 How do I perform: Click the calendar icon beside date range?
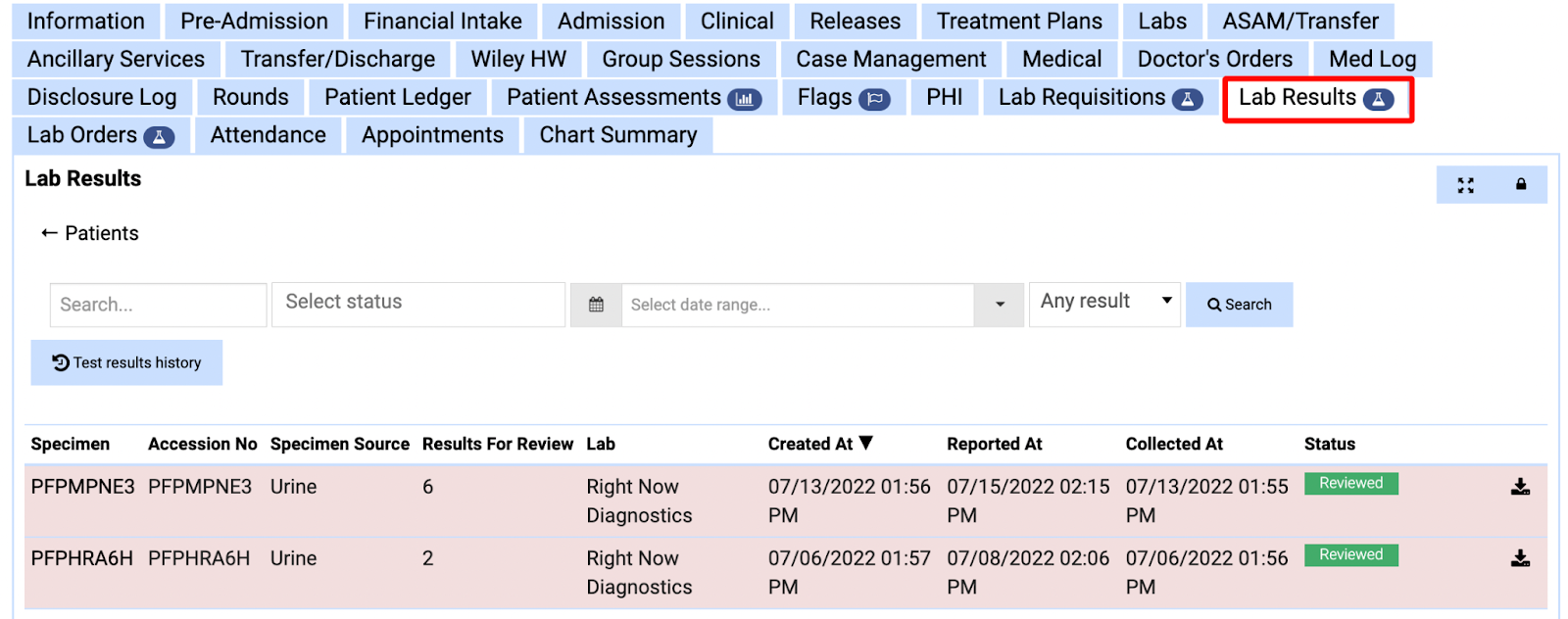596,305
